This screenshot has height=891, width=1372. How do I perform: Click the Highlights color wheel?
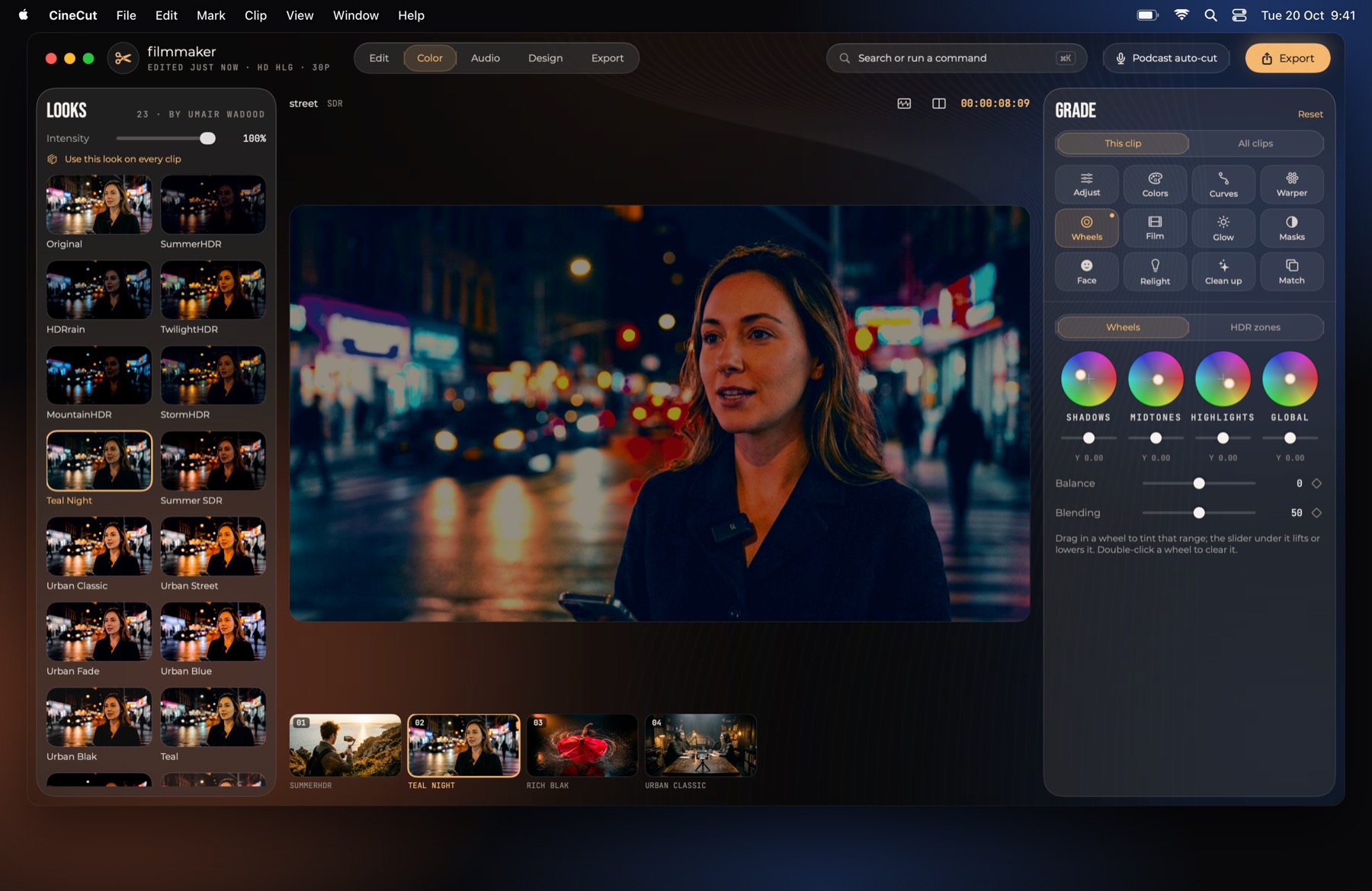pos(1223,379)
